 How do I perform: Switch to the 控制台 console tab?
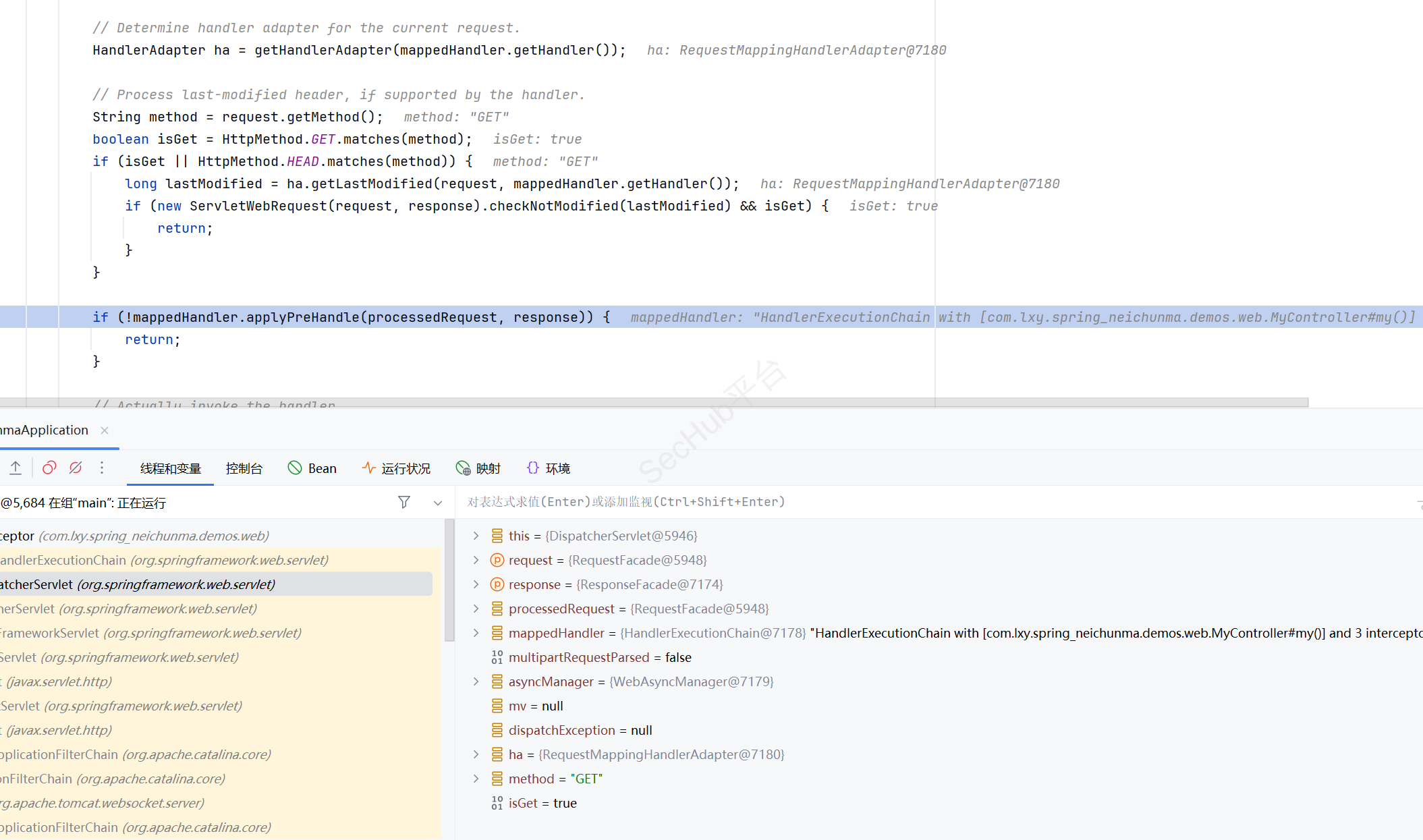pyautogui.click(x=244, y=468)
